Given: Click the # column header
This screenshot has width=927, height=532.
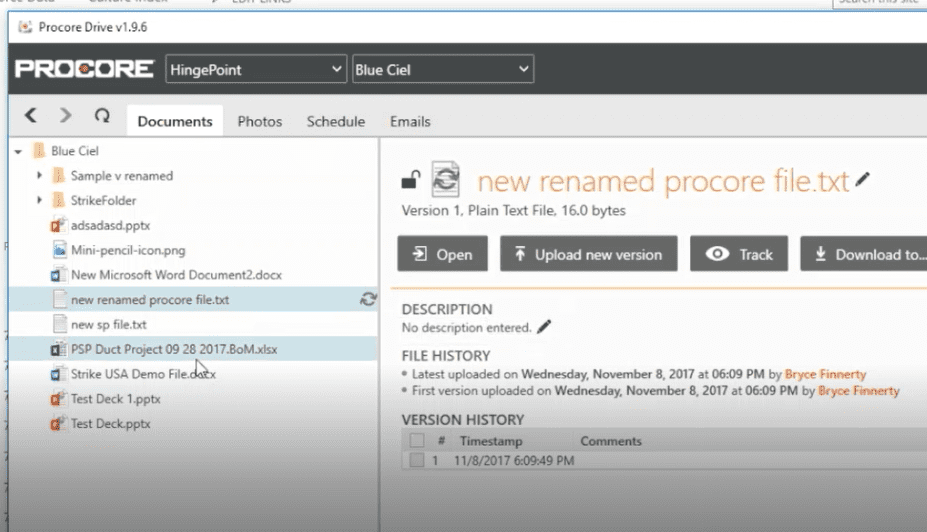Looking at the screenshot, I should tap(441, 441).
